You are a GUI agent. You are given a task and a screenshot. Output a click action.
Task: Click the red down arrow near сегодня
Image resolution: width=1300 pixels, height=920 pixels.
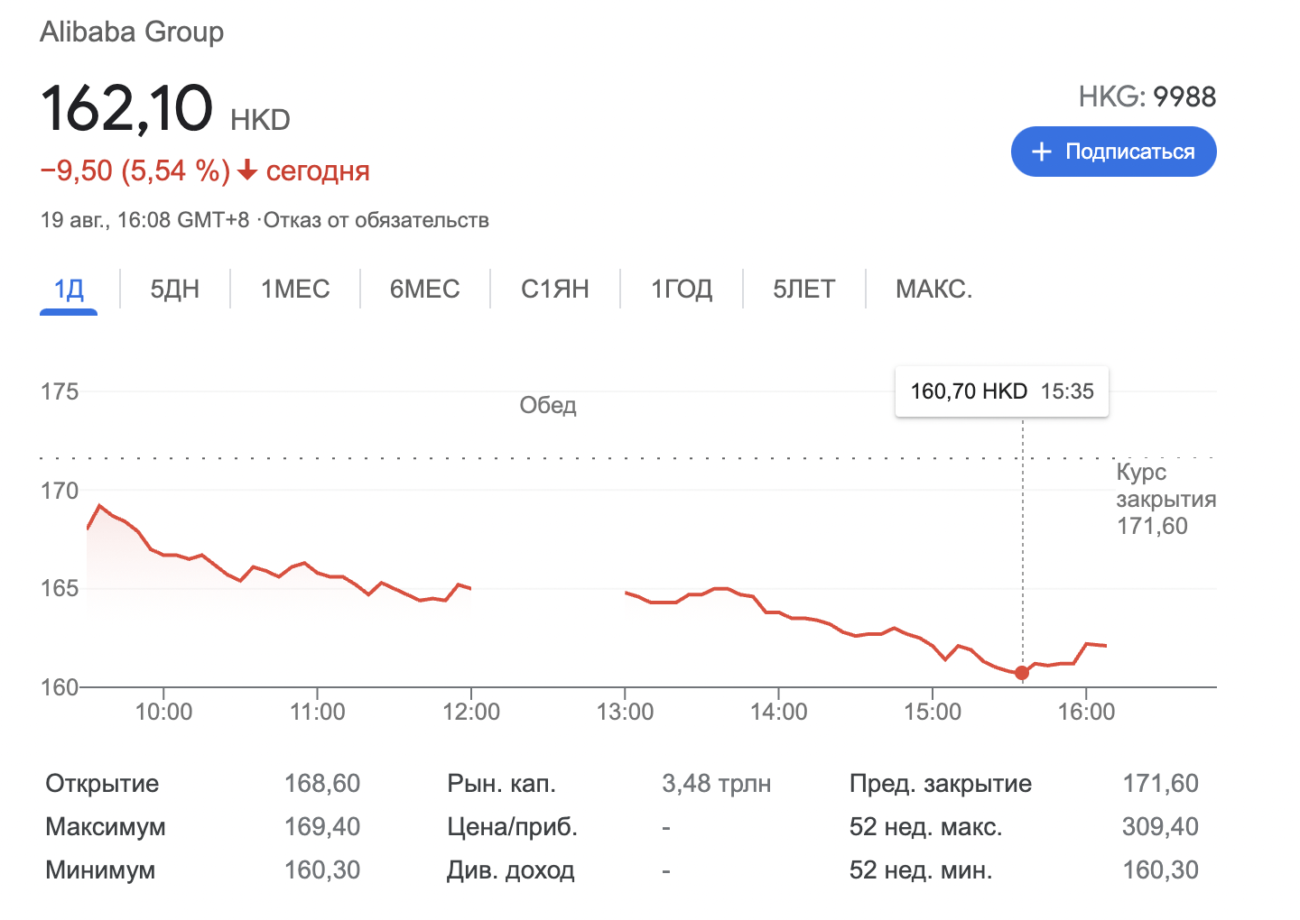[248, 172]
